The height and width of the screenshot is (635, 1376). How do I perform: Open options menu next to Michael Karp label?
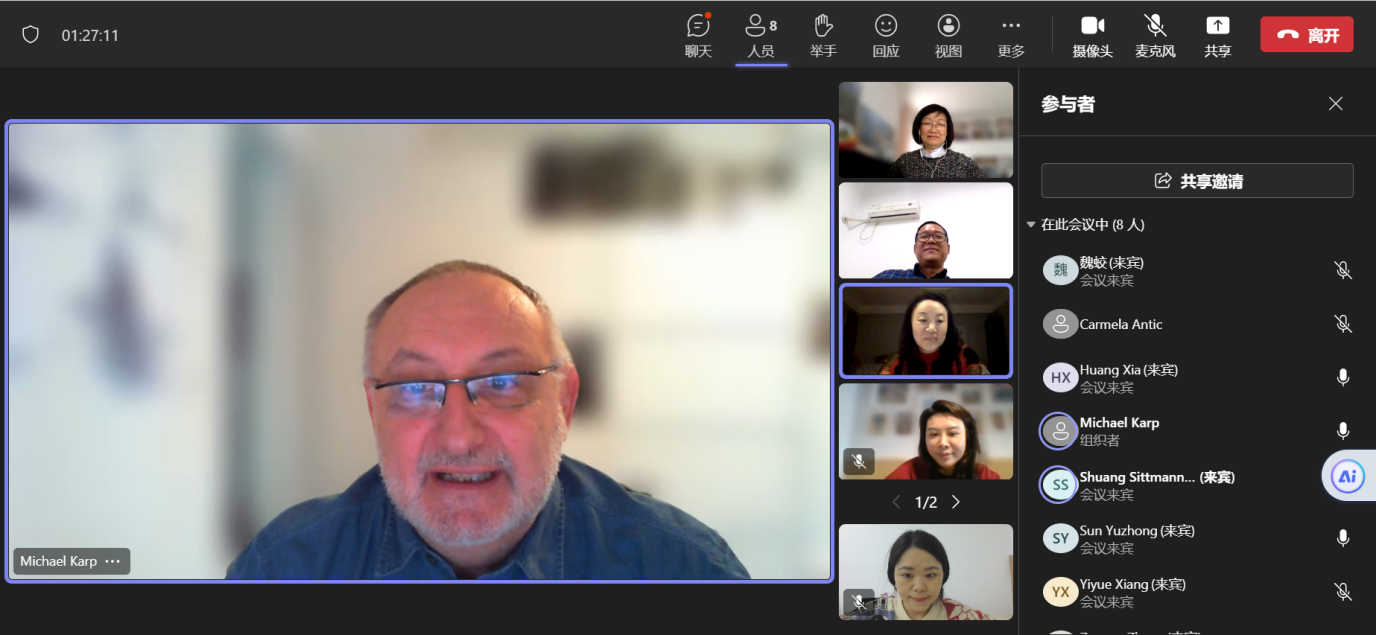click(113, 561)
